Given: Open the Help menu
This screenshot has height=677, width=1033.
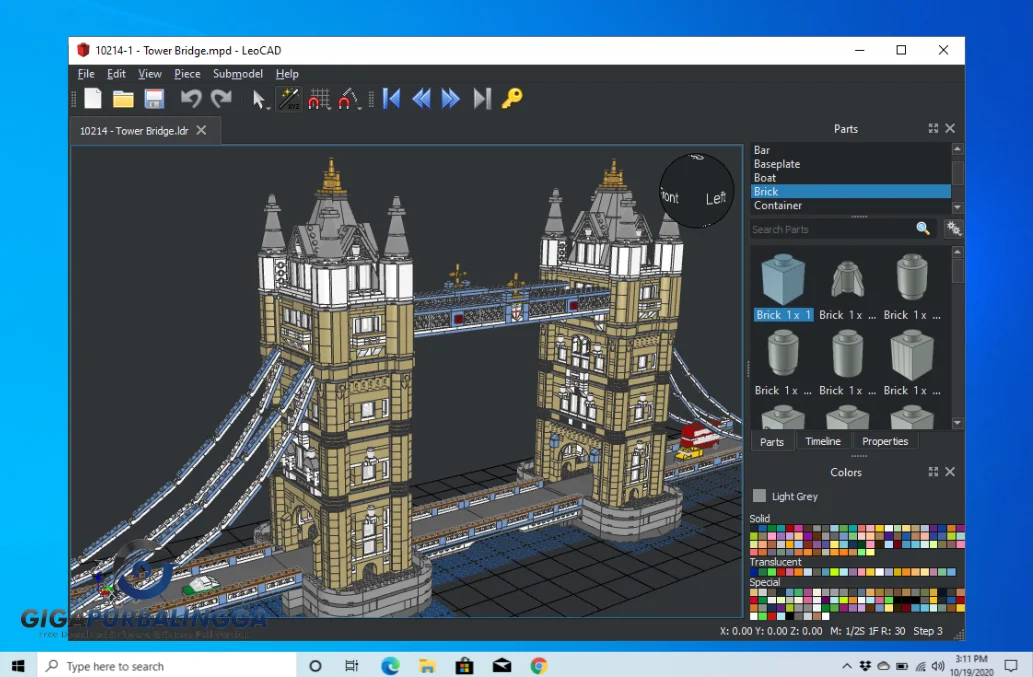Looking at the screenshot, I should coord(287,74).
